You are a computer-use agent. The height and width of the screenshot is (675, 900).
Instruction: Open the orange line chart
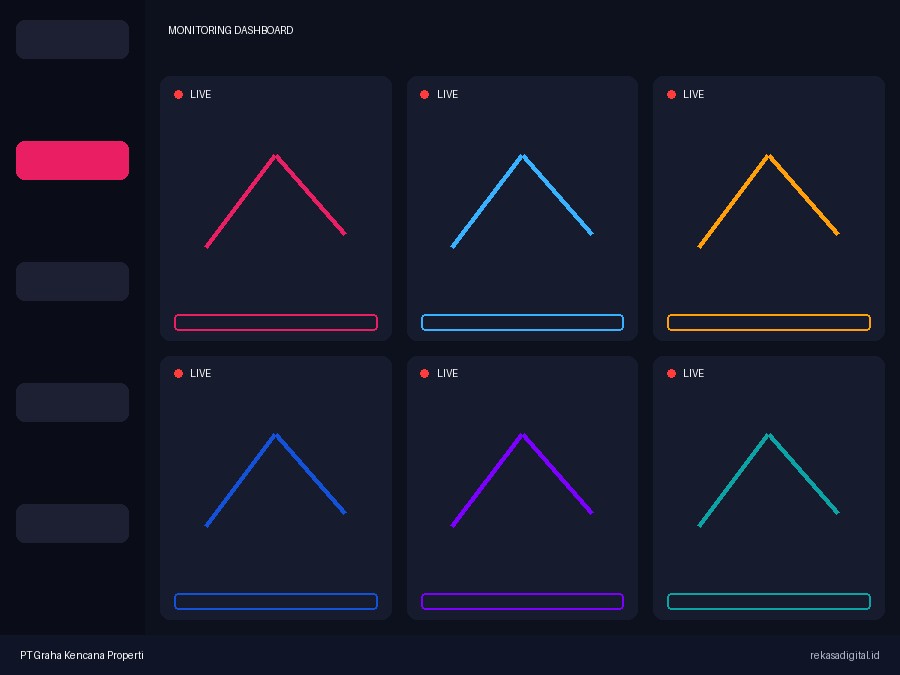tap(769, 201)
